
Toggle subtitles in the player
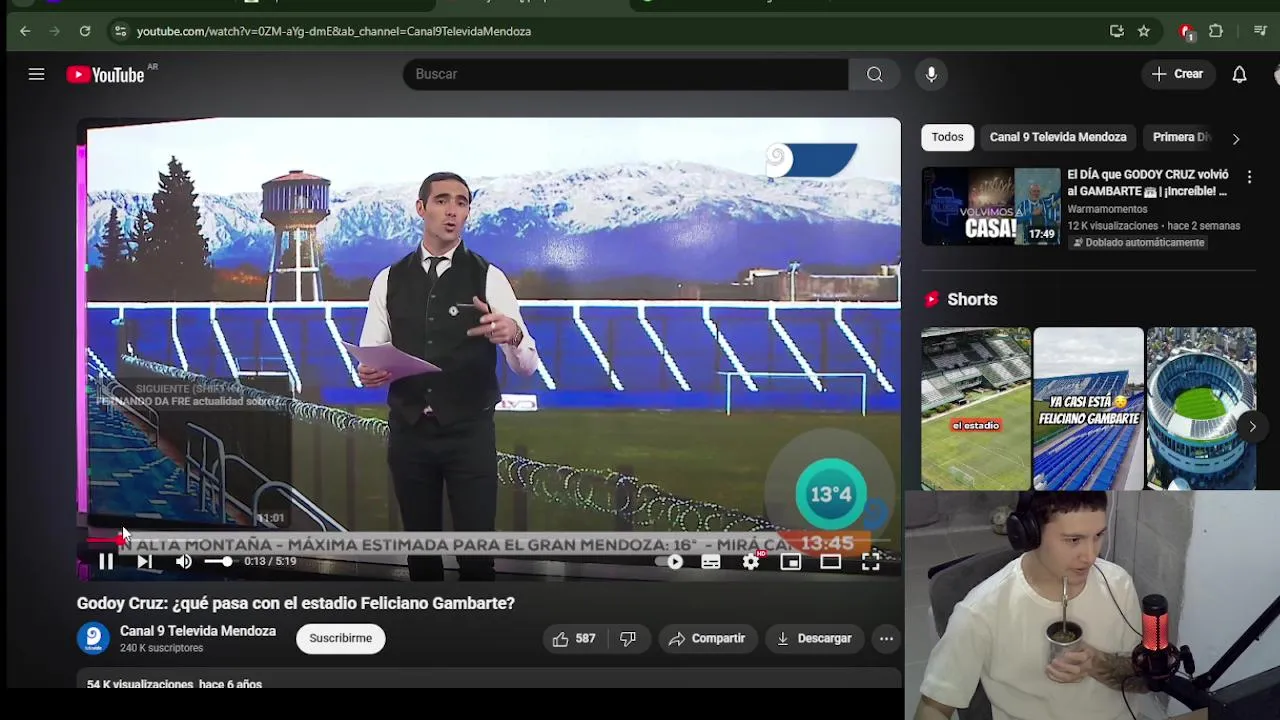[711, 562]
